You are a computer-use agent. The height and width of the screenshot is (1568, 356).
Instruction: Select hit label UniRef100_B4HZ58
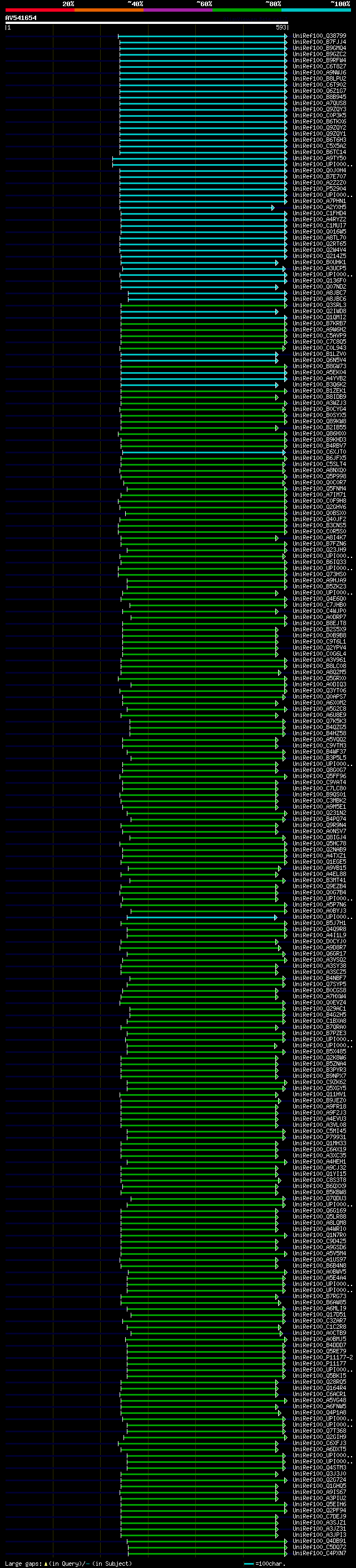(x=319, y=734)
